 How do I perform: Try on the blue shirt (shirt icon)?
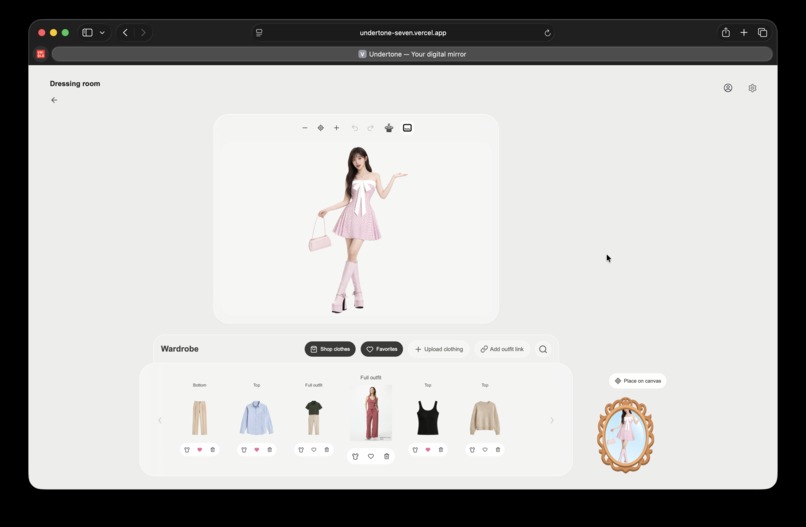pos(244,450)
